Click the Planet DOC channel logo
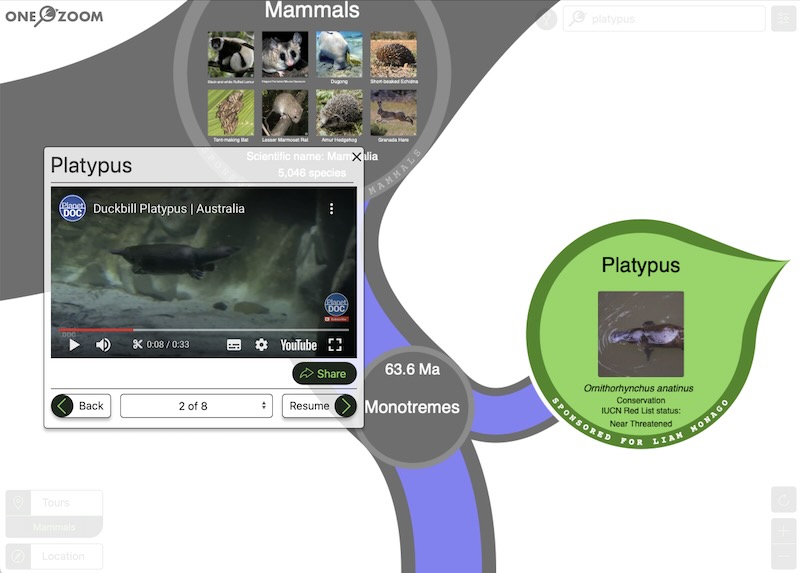 (x=72, y=209)
